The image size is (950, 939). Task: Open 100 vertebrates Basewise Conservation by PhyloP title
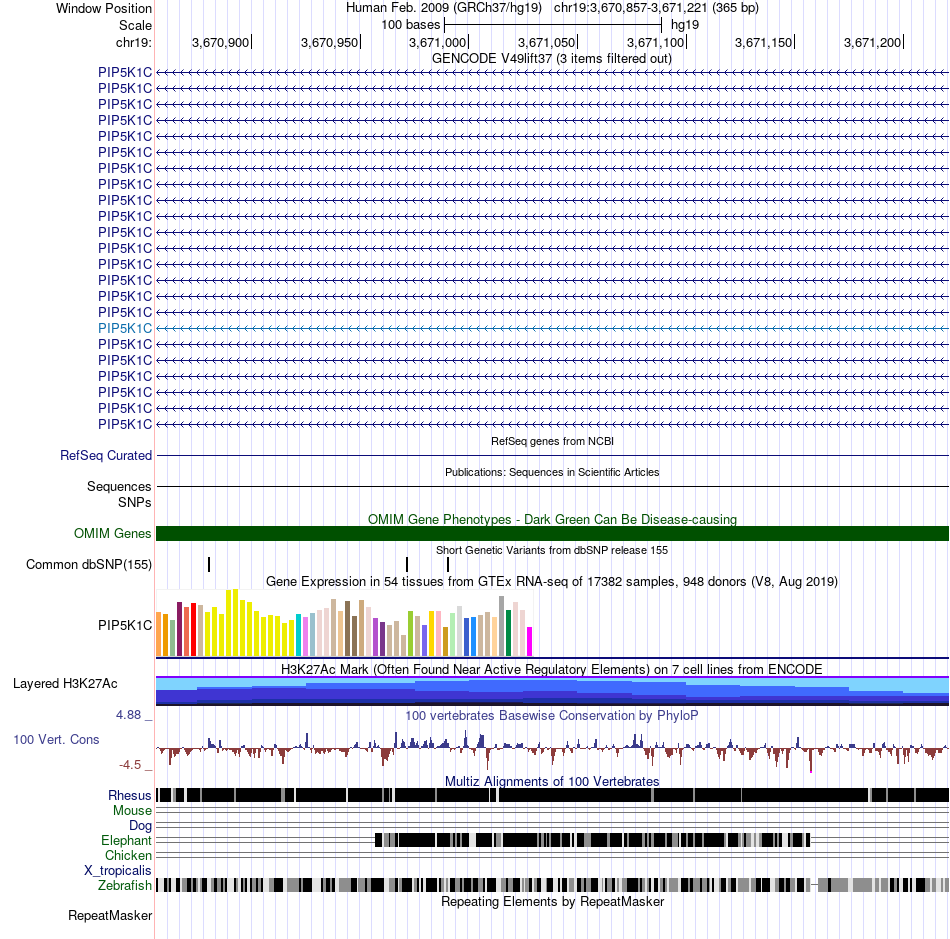point(552,715)
